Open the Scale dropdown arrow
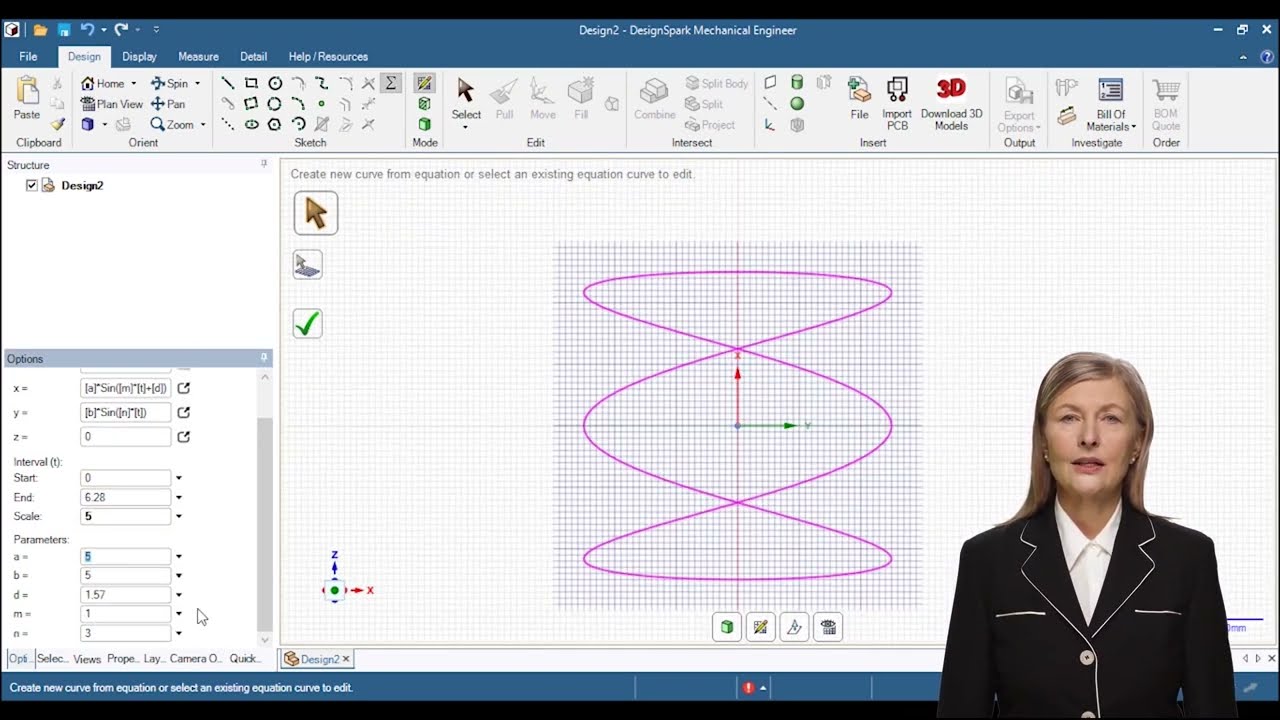This screenshot has height=720, width=1280. click(179, 516)
